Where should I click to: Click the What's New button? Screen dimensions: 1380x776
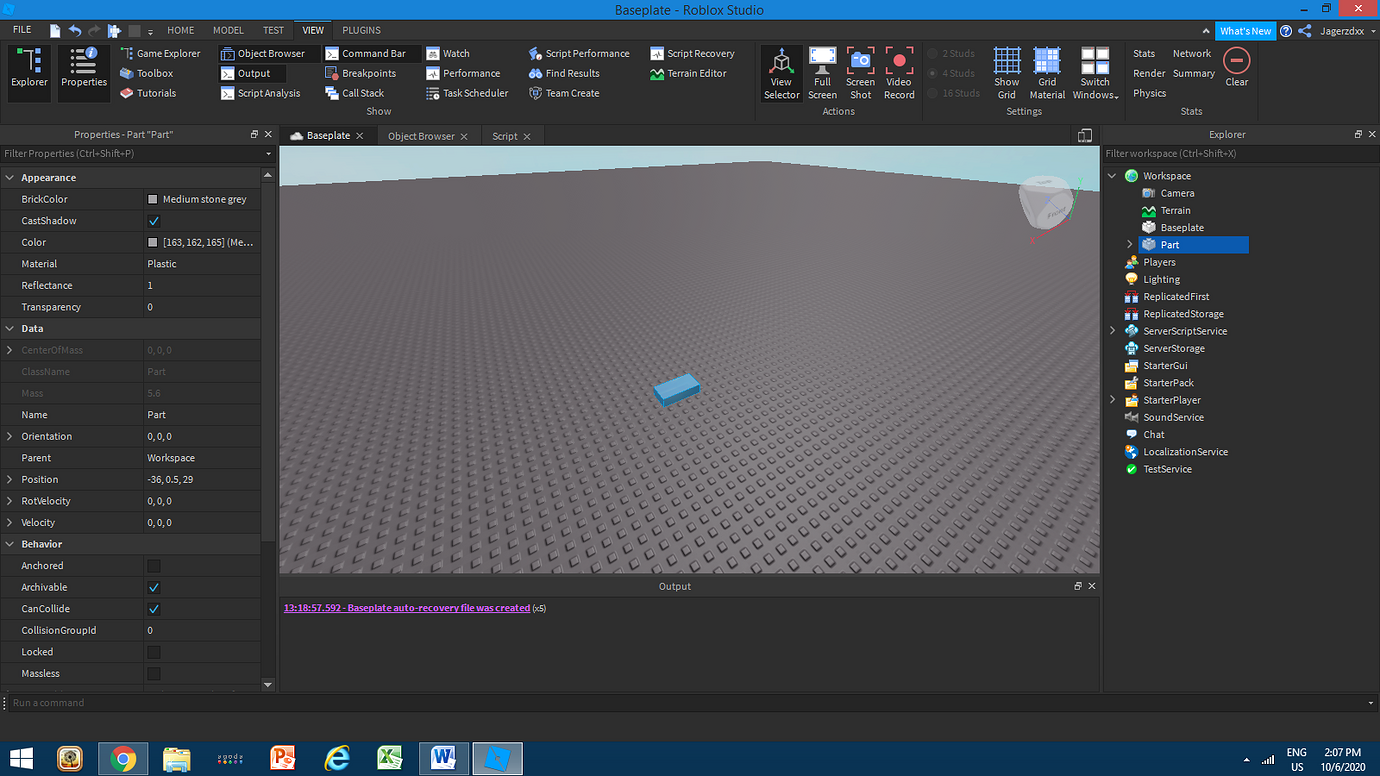1245,31
